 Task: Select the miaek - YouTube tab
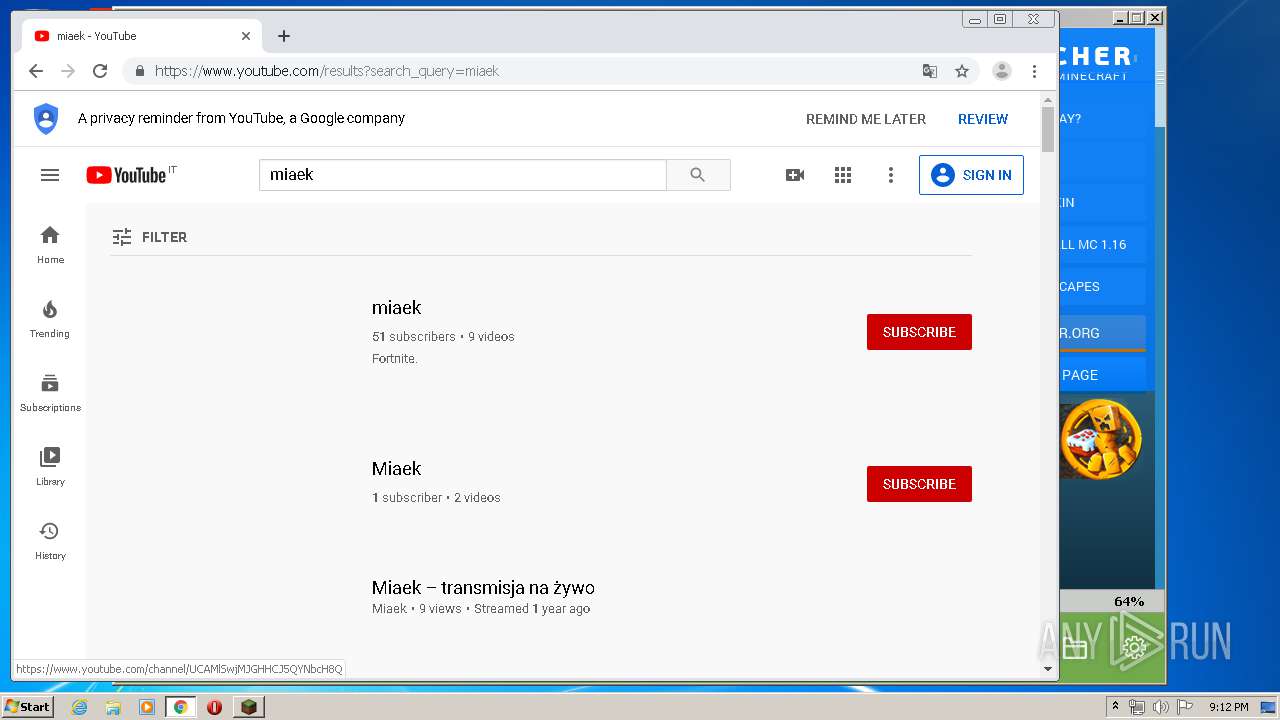[x=140, y=36]
